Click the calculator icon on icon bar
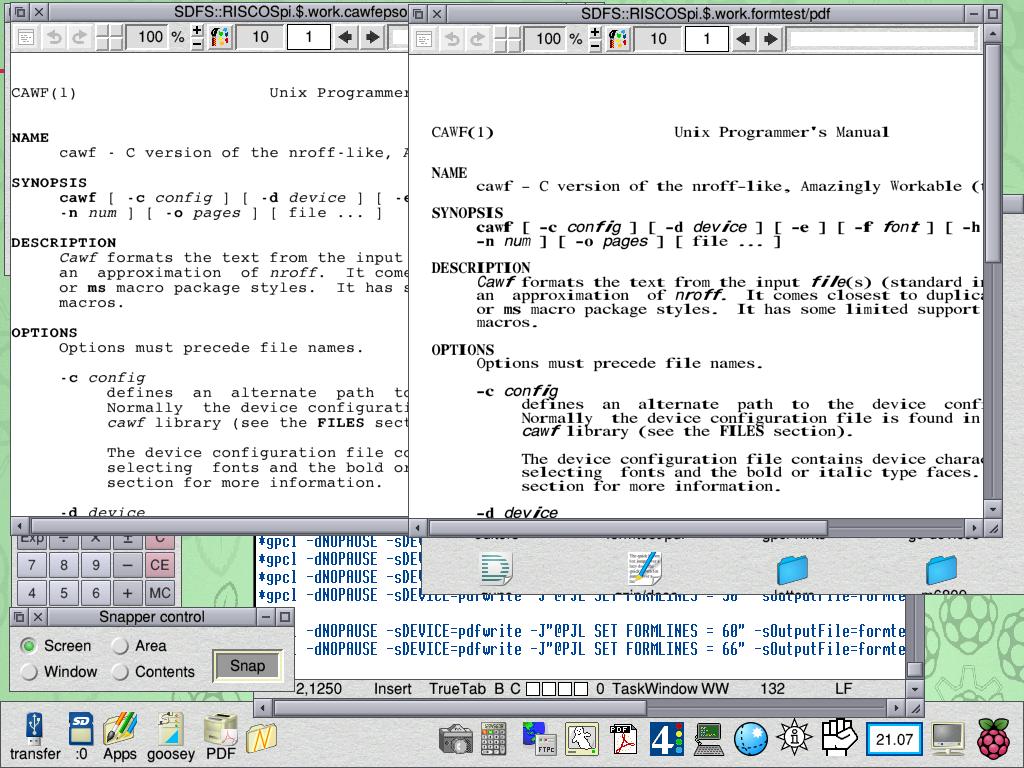This screenshot has width=1024, height=768. (x=494, y=739)
